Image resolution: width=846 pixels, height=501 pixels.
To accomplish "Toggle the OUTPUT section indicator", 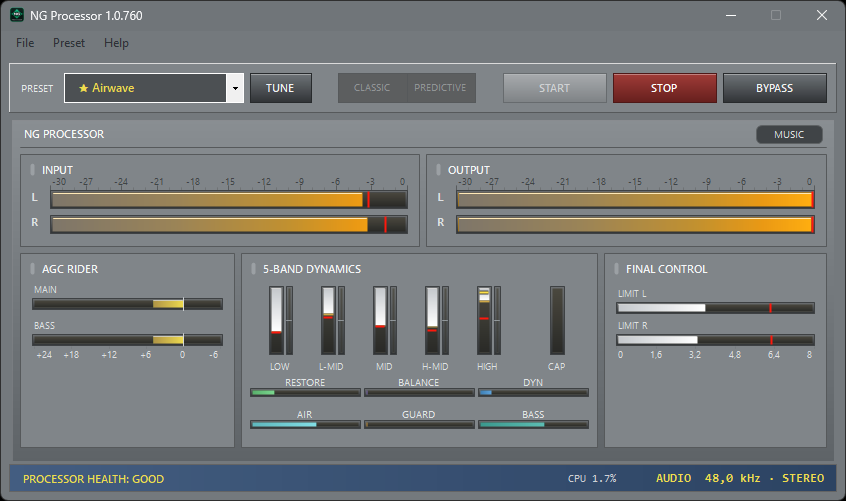I will pyautogui.click(x=439, y=169).
